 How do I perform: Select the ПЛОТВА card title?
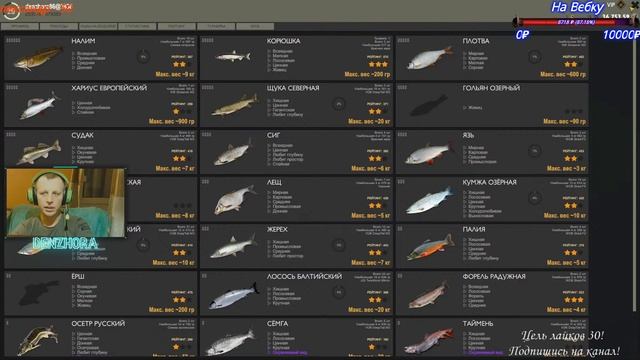pyautogui.click(x=476, y=41)
